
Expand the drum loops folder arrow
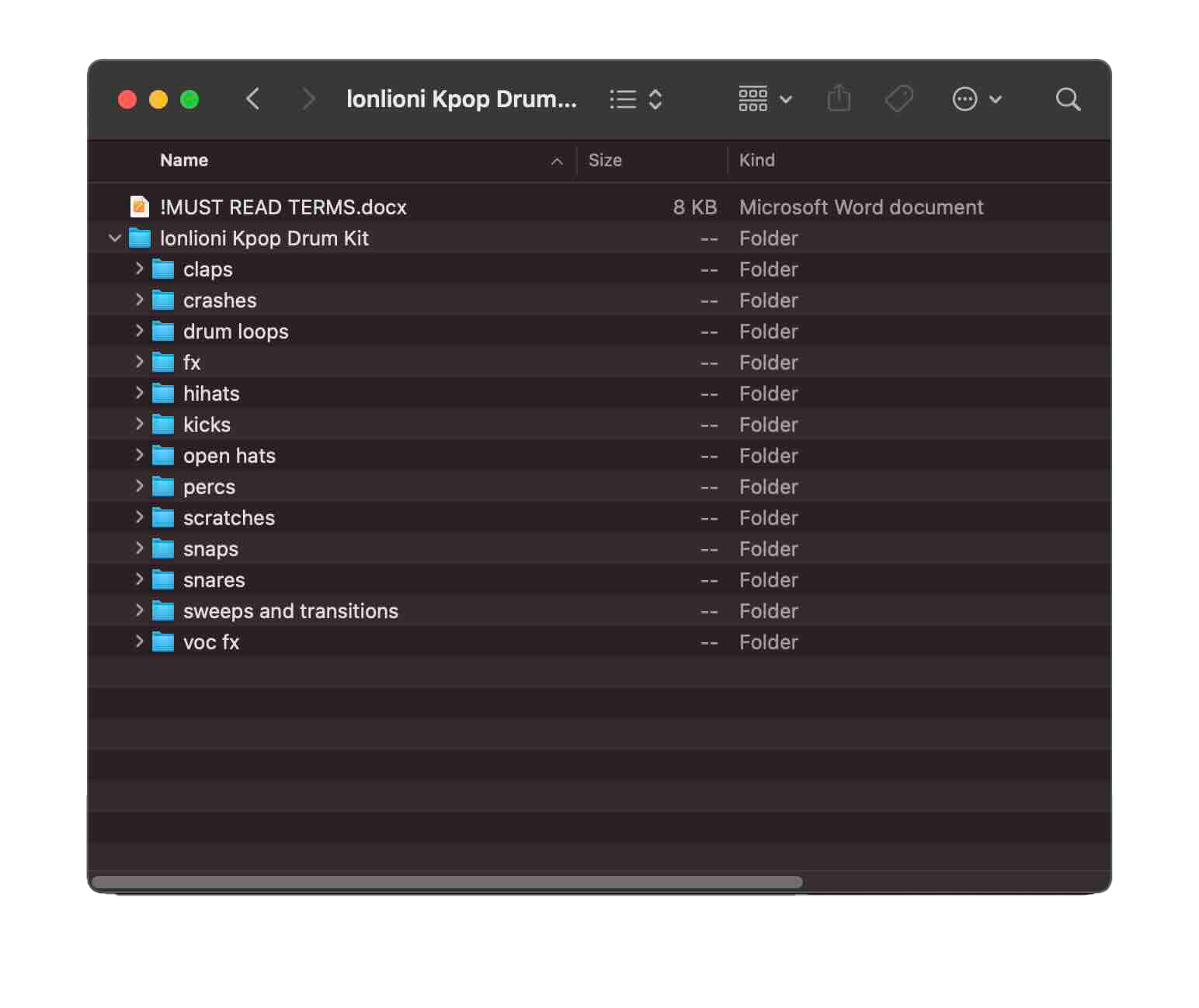click(x=139, y=331)
